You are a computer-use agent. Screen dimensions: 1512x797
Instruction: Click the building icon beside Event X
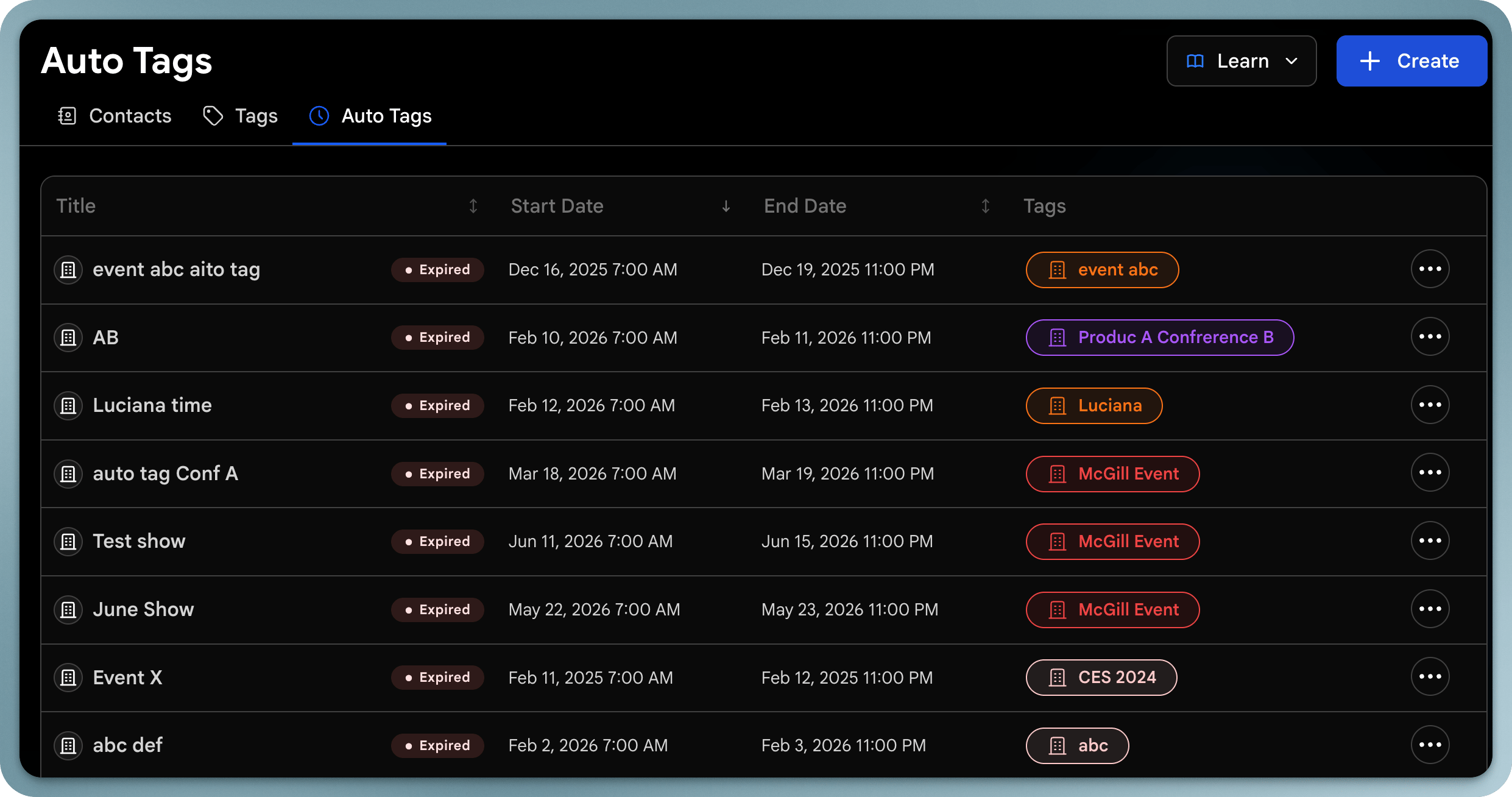[x=68, y=678]
